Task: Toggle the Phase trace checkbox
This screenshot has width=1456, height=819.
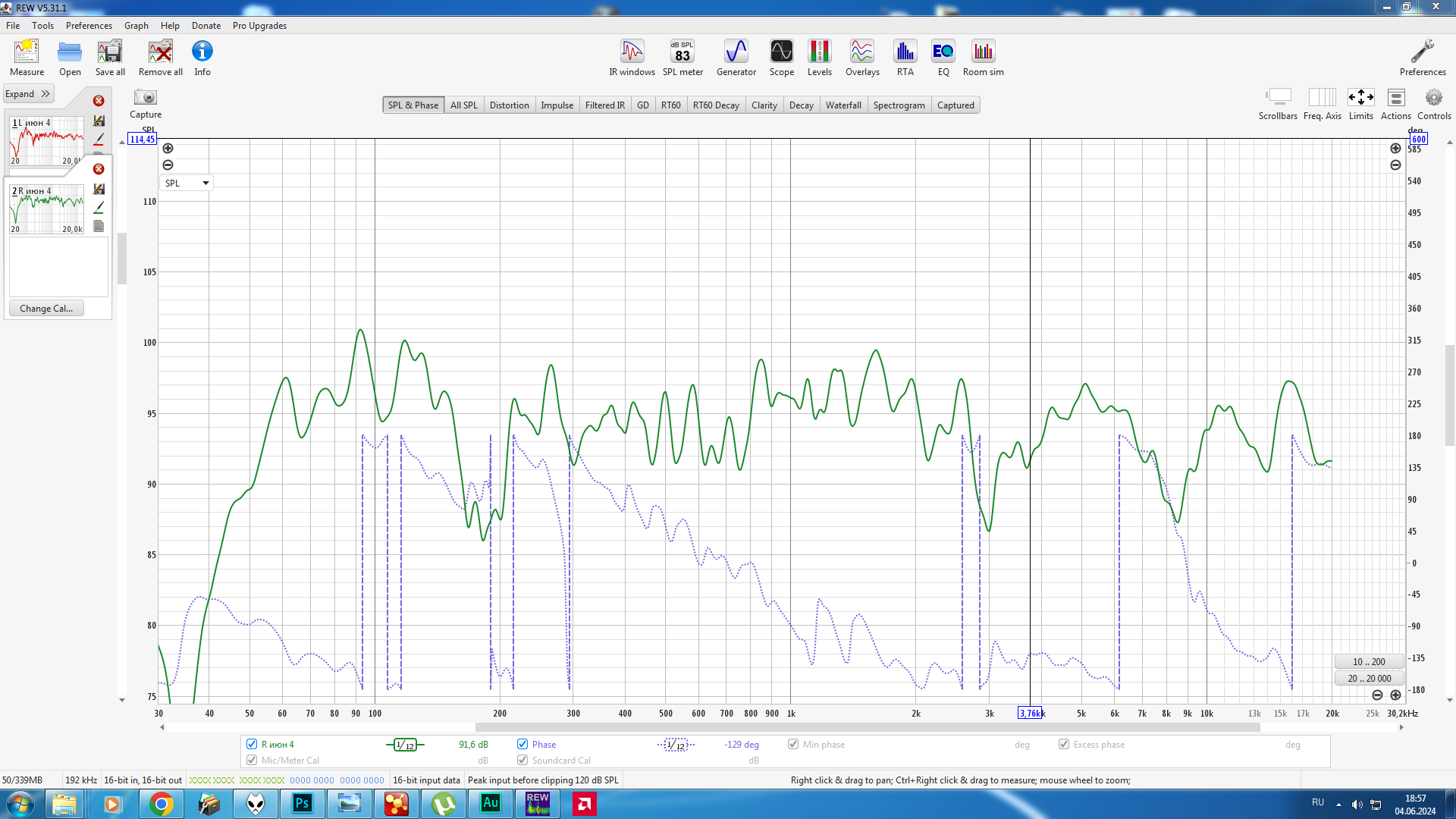Action: (x=522, y=744)
